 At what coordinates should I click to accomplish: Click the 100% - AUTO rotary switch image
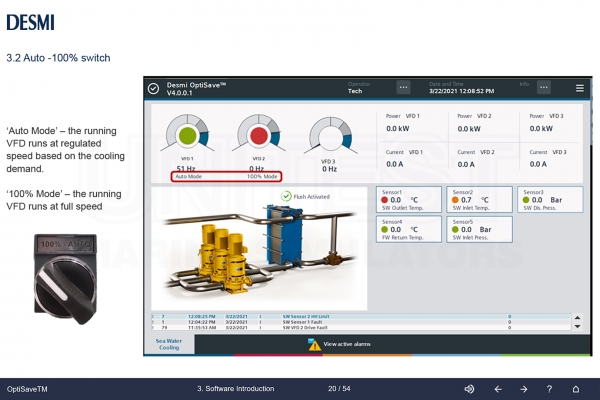(65, 279)
